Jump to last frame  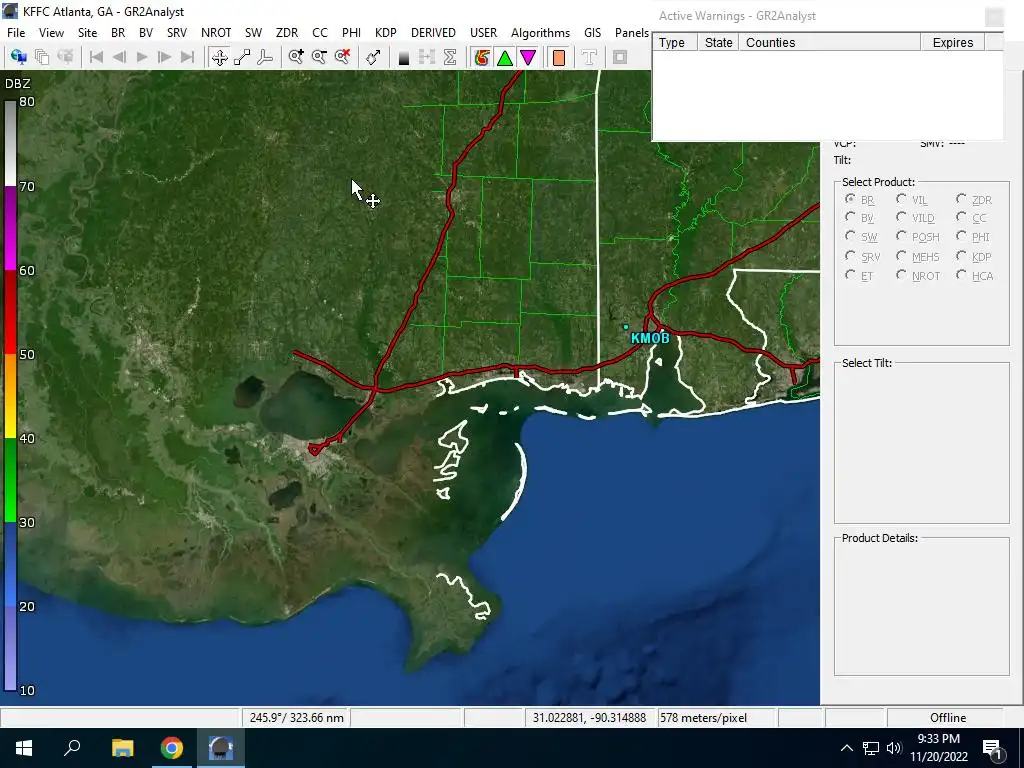[187, 57]
